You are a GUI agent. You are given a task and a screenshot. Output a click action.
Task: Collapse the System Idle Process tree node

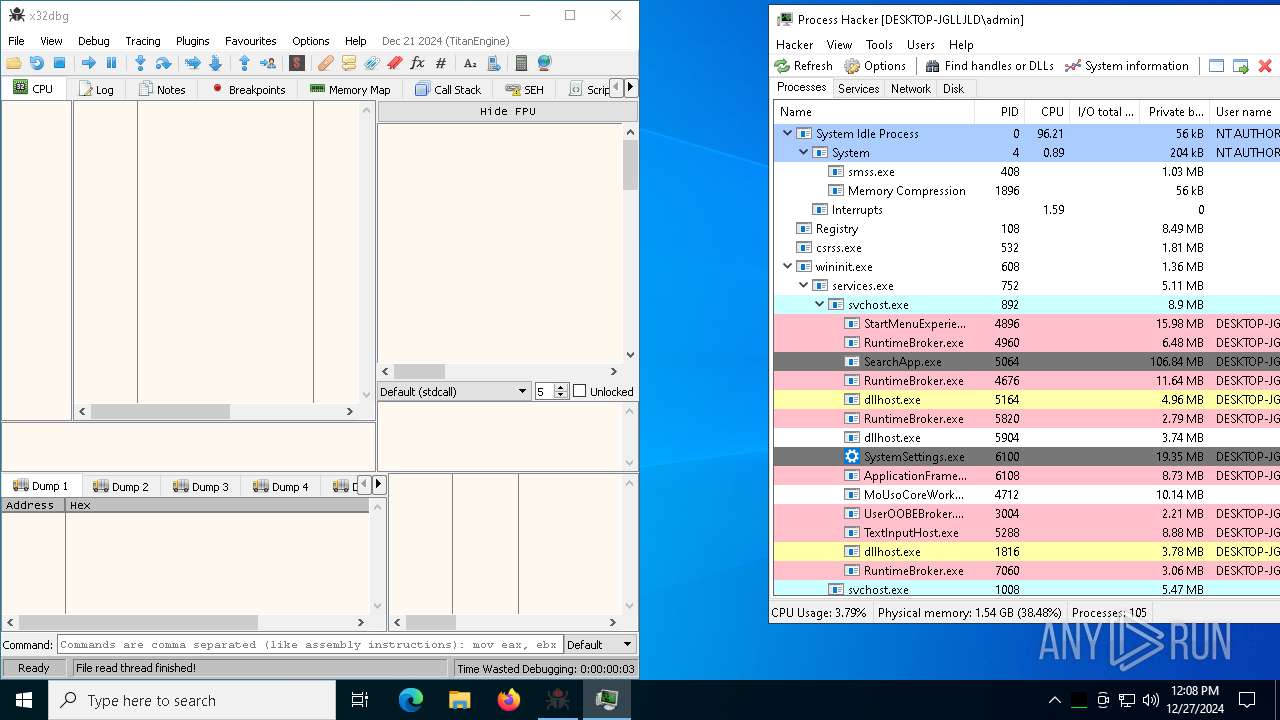click(787, 133)
